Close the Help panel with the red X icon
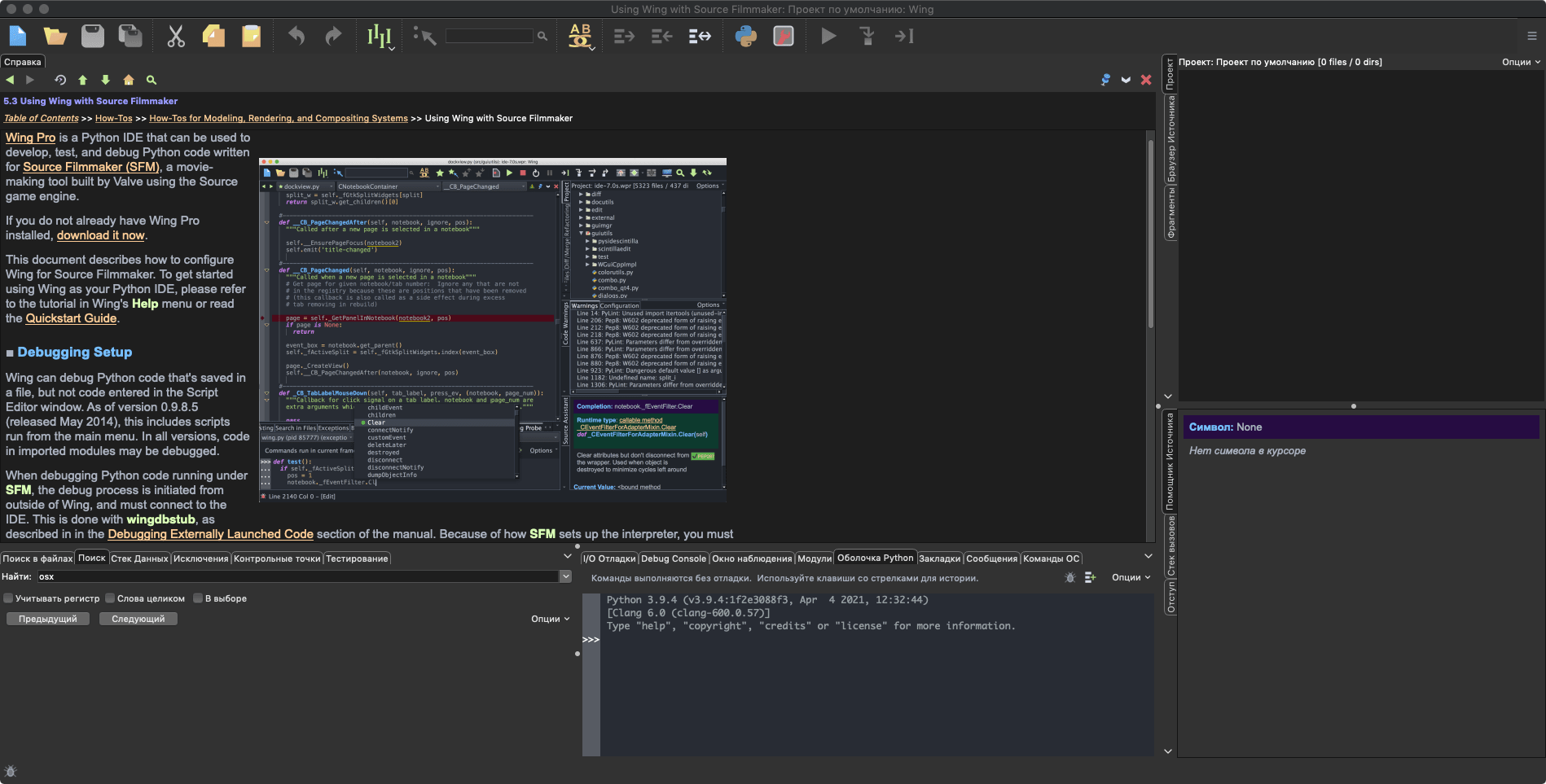The height and width of the screenshot is (784, 1546). [x=1145, y=80]
